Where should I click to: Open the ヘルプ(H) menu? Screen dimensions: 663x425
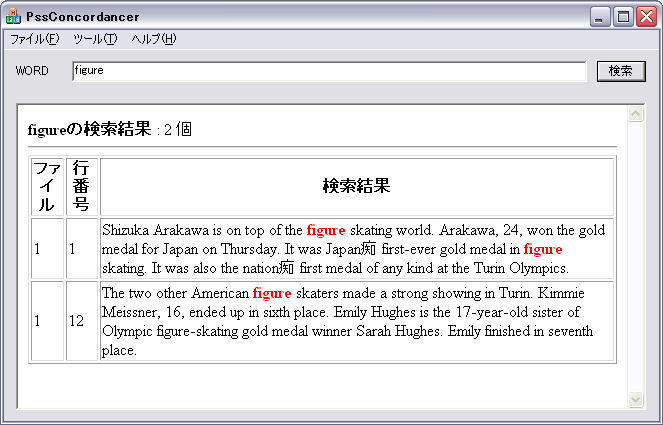(154, 39)
